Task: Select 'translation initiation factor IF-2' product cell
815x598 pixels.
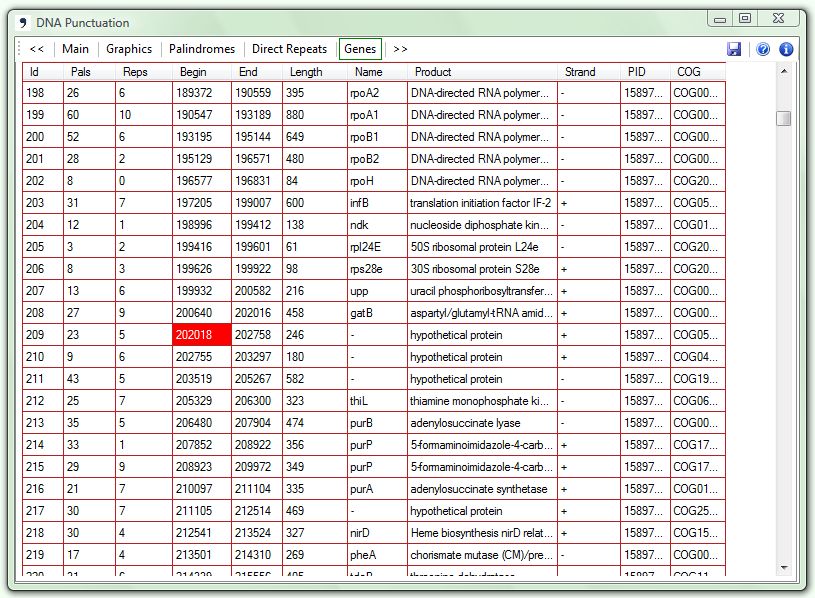Action: tap(482, 203)
